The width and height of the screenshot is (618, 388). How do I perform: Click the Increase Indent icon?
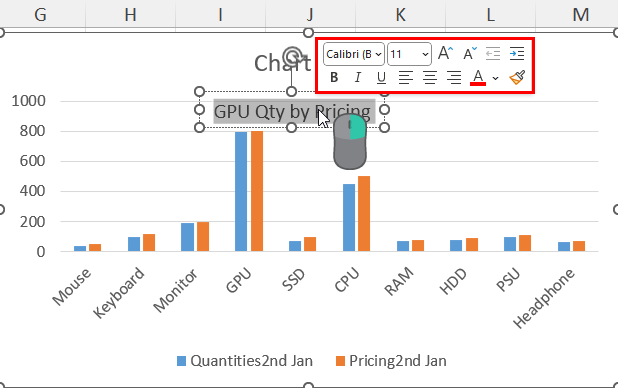(517, 53)
